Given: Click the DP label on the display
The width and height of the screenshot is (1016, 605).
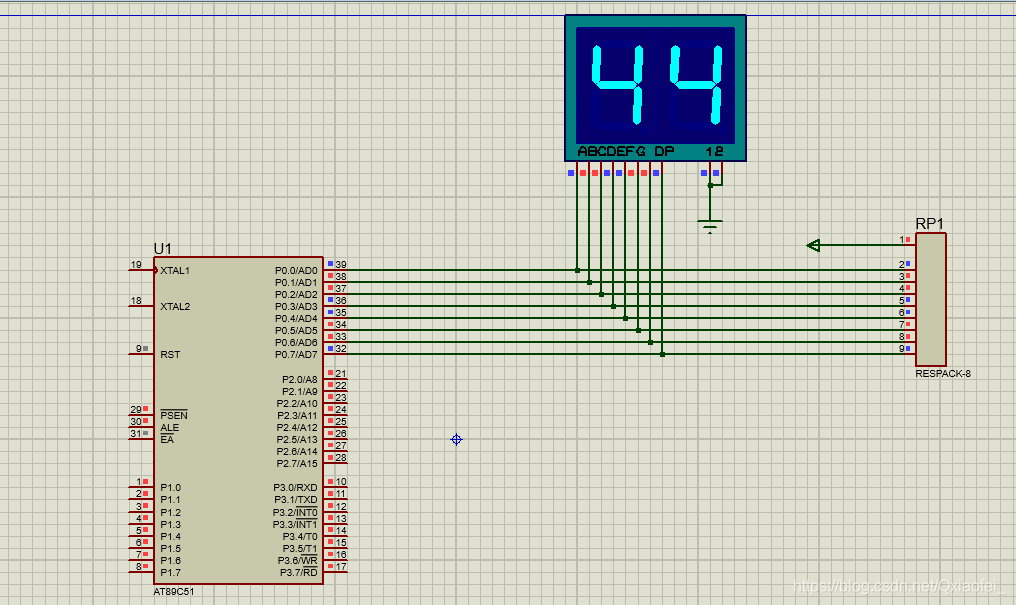Looking at the screenshot, I should (664, 152).
